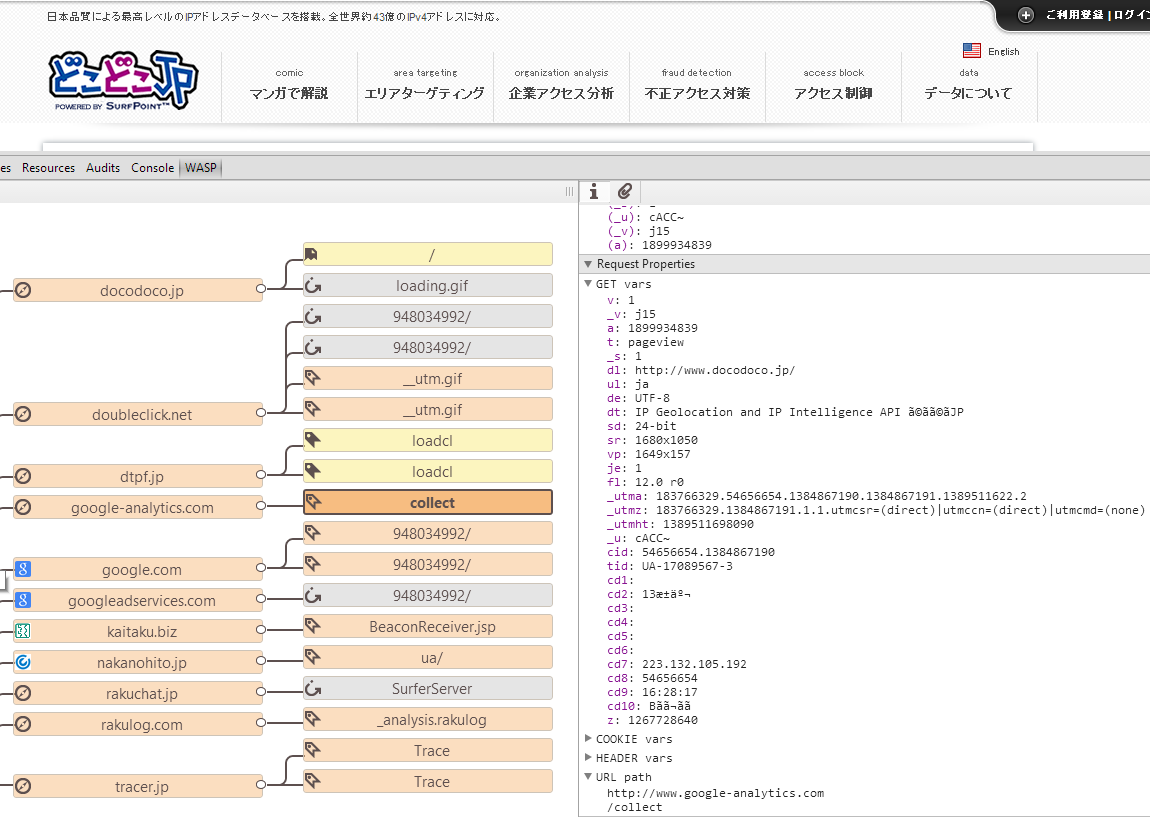Collapse the Request Properties section
The image size is (1150, 817).
588,264
